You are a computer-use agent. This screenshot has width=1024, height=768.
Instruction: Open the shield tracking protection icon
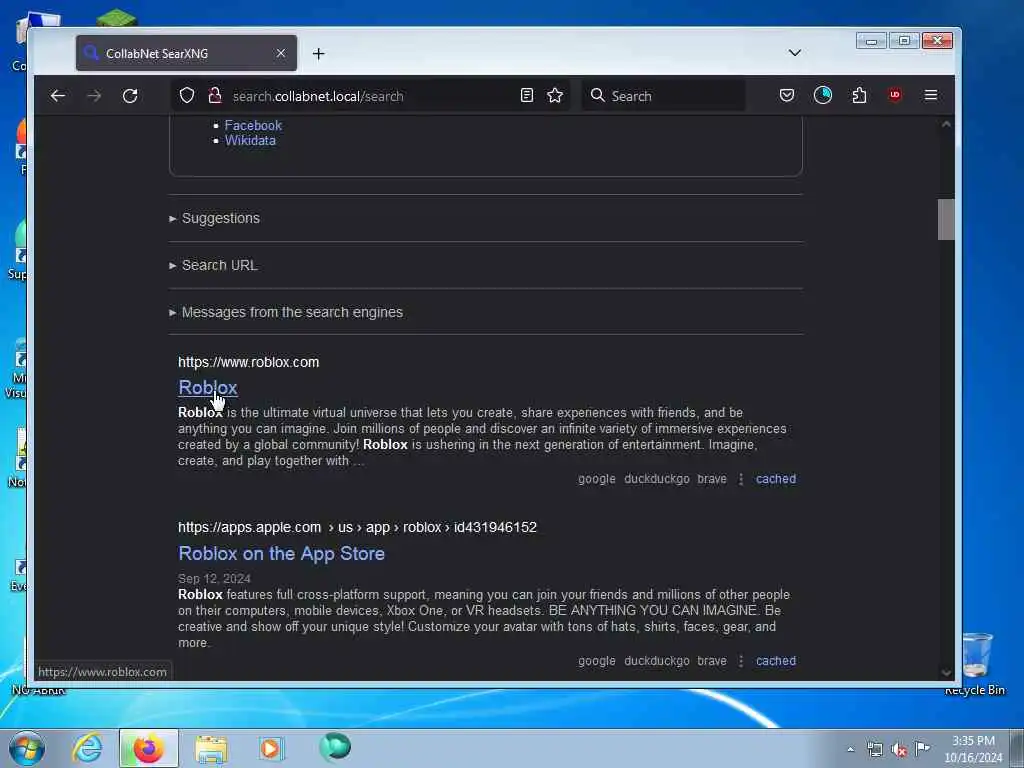coord(187,95)
